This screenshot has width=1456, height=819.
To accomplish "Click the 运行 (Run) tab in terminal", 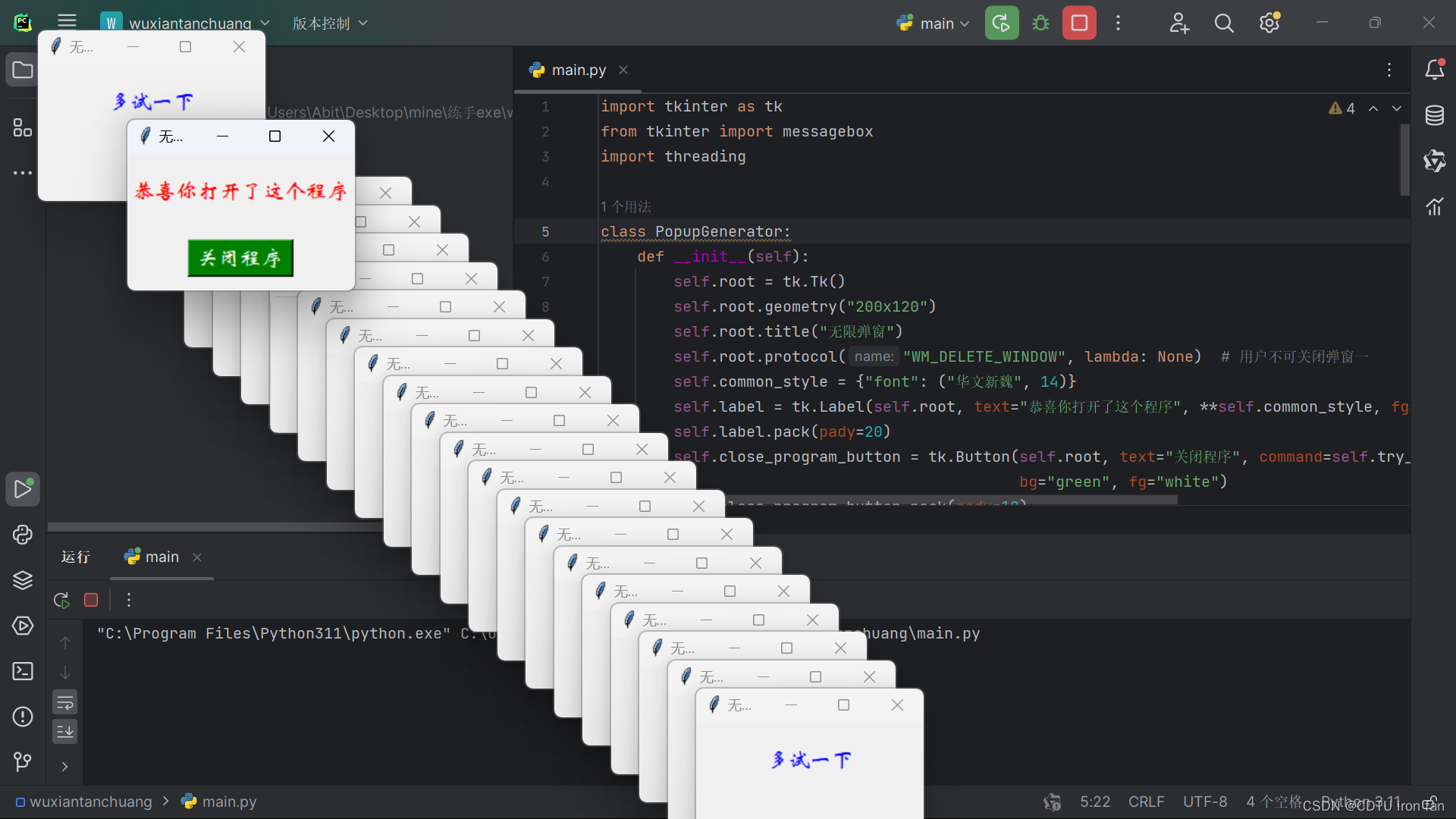I will (x=74, y=556).
